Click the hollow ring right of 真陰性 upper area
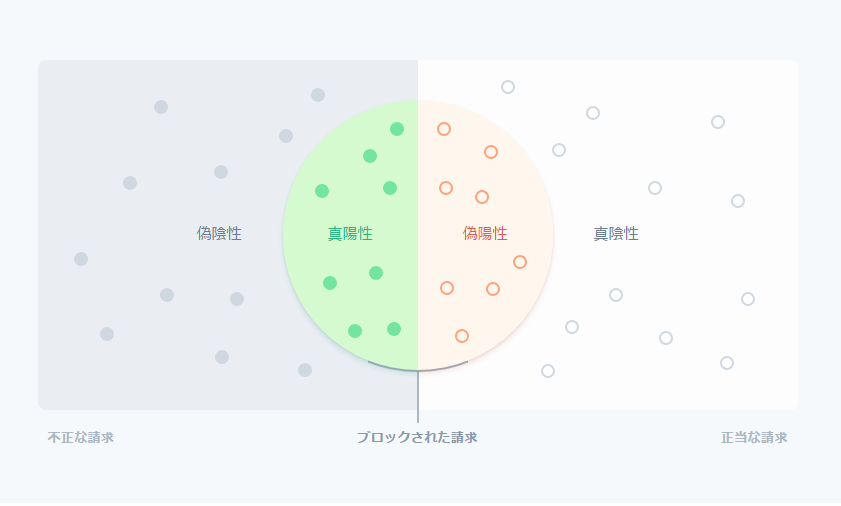Screen dimensions: 841x506 click(x=655, y=188)
